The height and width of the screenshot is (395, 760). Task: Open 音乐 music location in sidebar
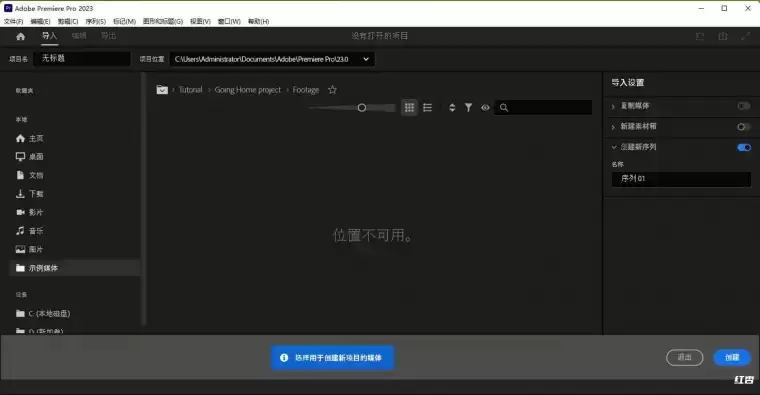click(30, 231)
